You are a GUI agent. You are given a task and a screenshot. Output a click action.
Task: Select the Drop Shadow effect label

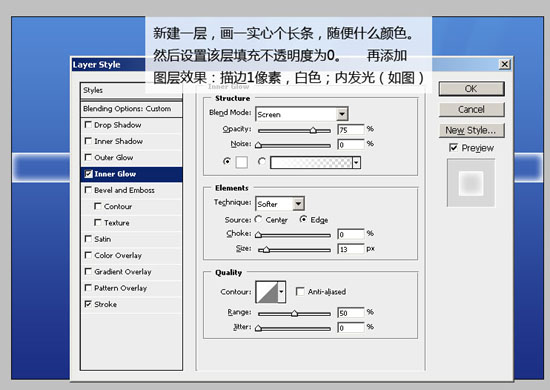pyautogui.click(x=118, y=125)
